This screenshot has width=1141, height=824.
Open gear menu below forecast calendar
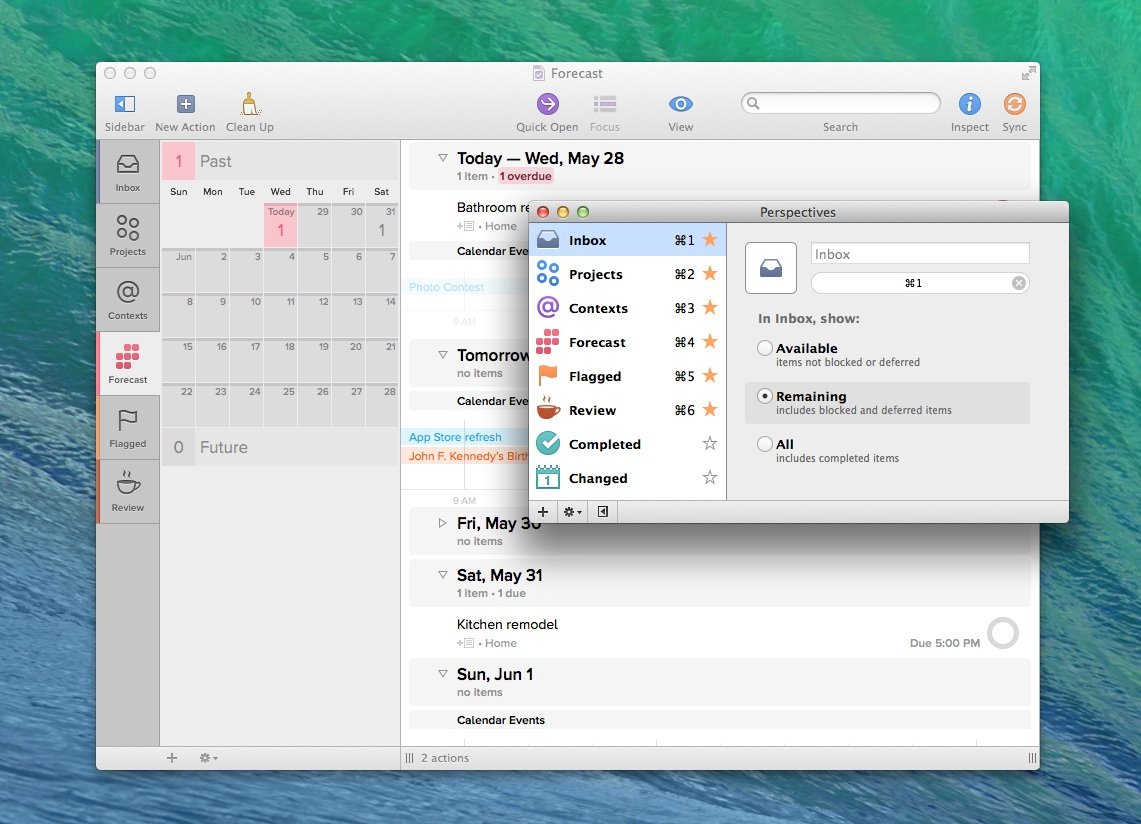pyautogui.click(x=209, y=758)
